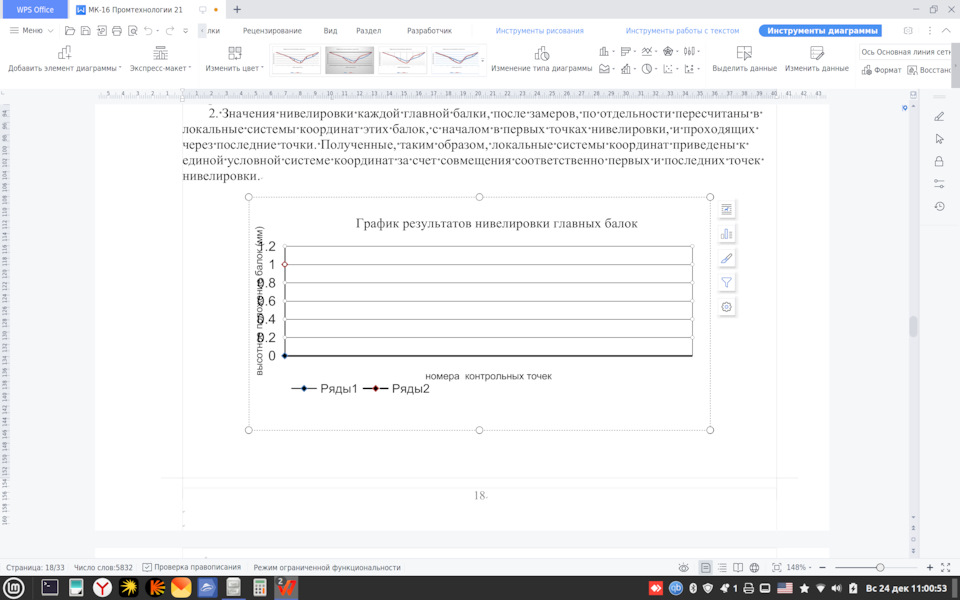Click the Число слов:5832 status entry
Screen dimensions: 960x600
point(103,568)
